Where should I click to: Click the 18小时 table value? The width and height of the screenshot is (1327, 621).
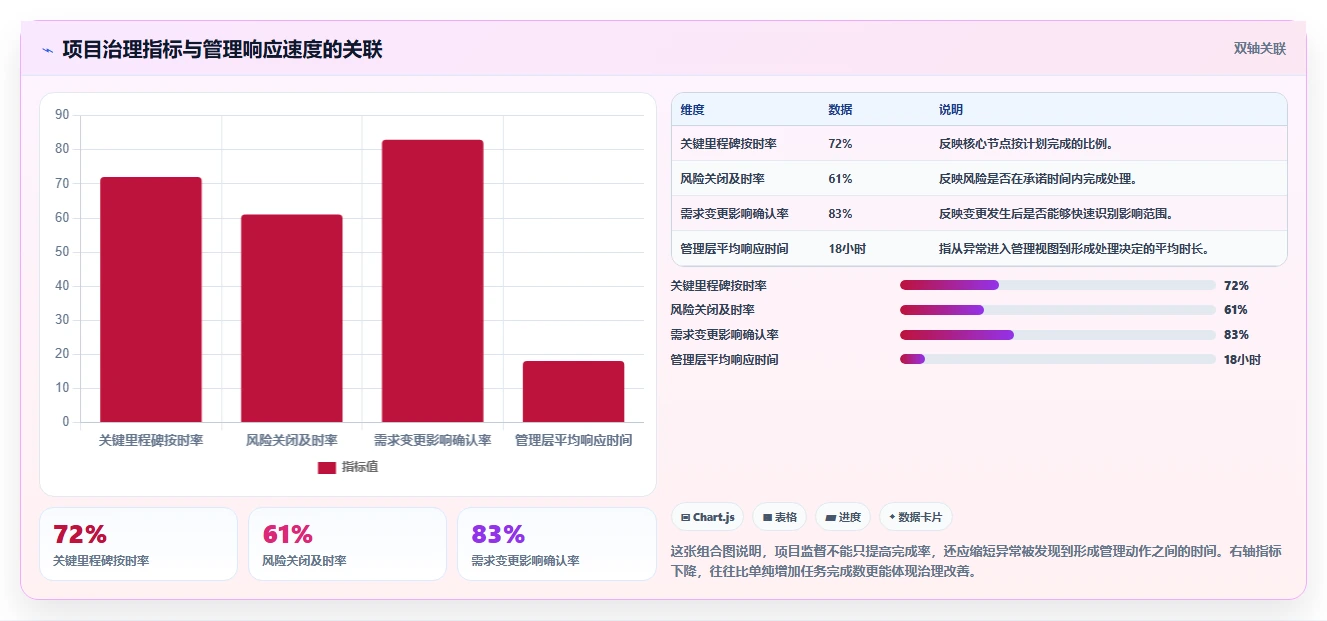[x=847, y=249]
